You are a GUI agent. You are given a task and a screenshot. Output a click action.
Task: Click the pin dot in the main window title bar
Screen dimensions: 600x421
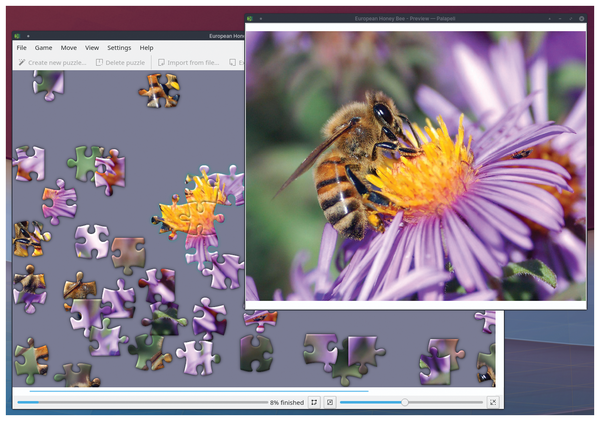coord(28,36)
